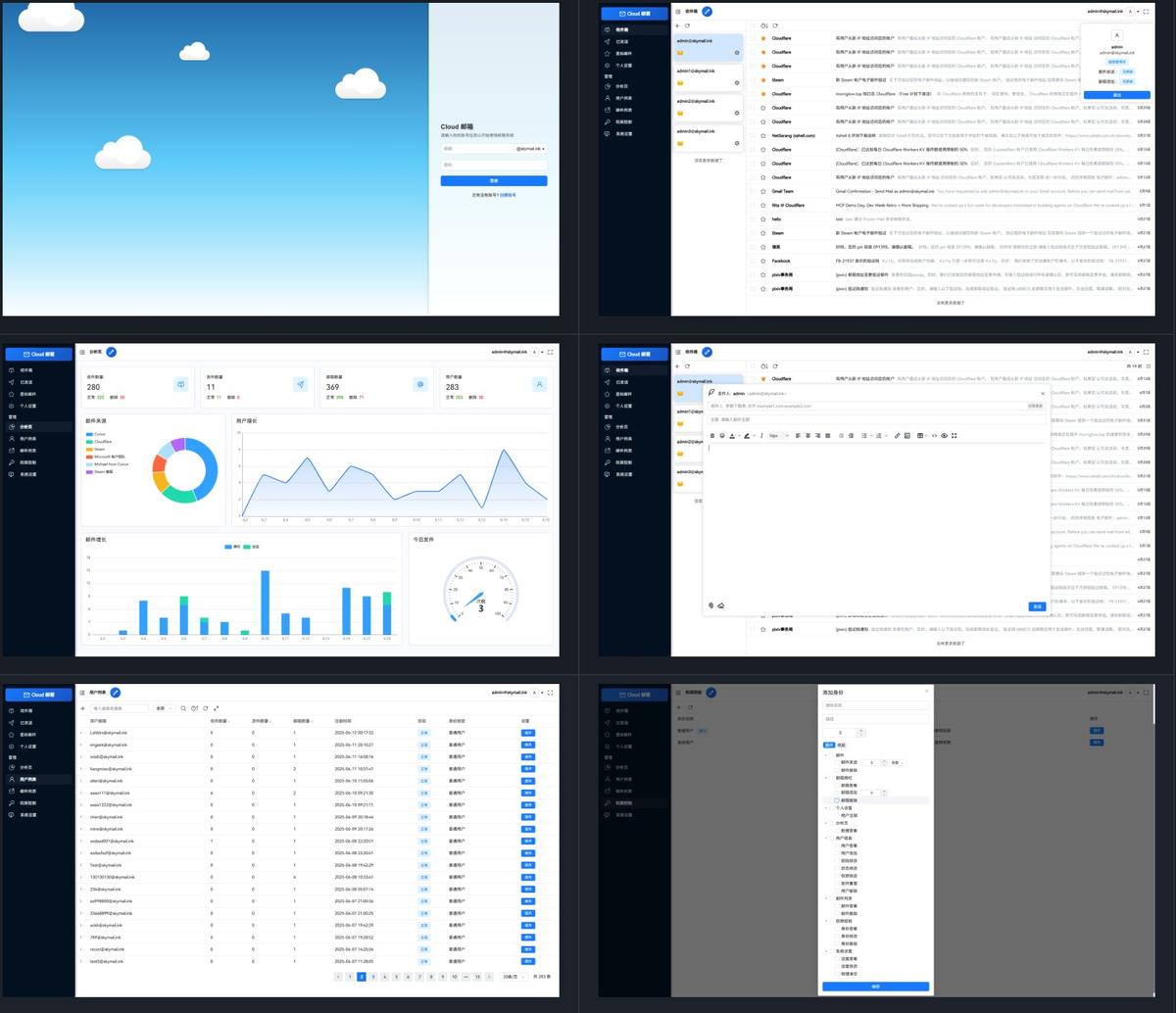Screen dimensions: 1176x1013
Task: Click the magnifier search icon in user list toolbar
Action: coord(183,708)
